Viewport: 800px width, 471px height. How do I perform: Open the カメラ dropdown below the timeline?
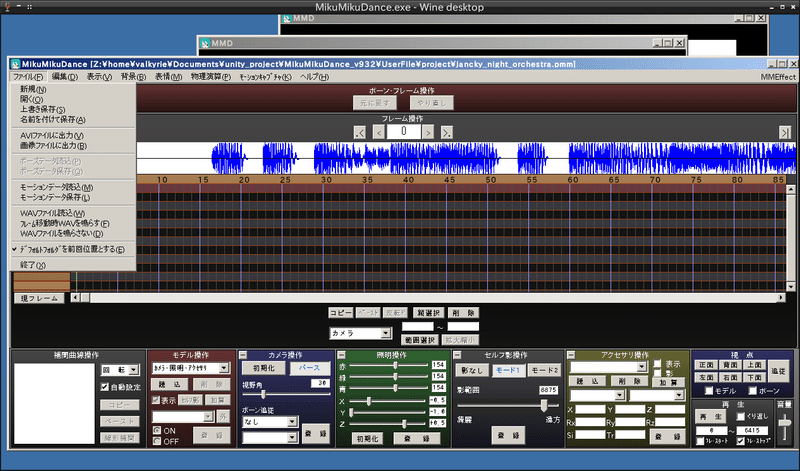point(386,333)
